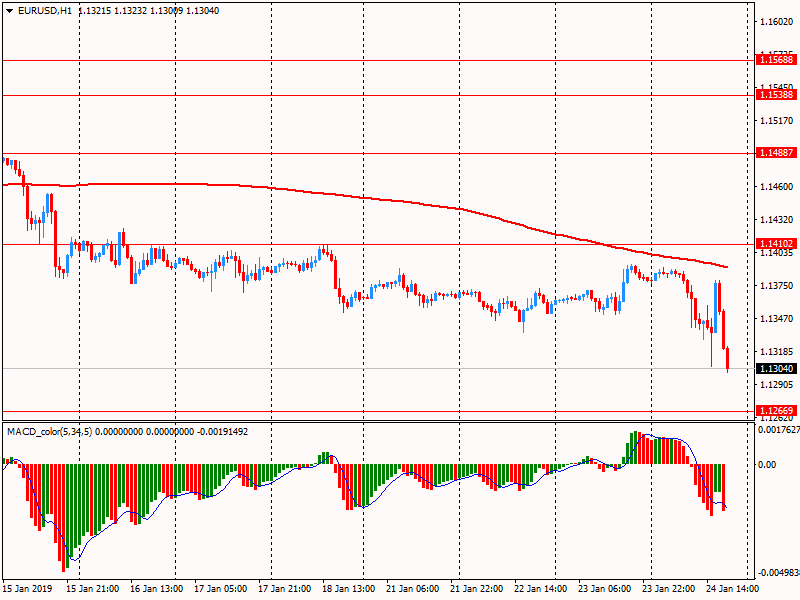Click the 1.12905 price scale value
Image resolution: width=800 pixels, height=600 pixels.
point(777,384)
